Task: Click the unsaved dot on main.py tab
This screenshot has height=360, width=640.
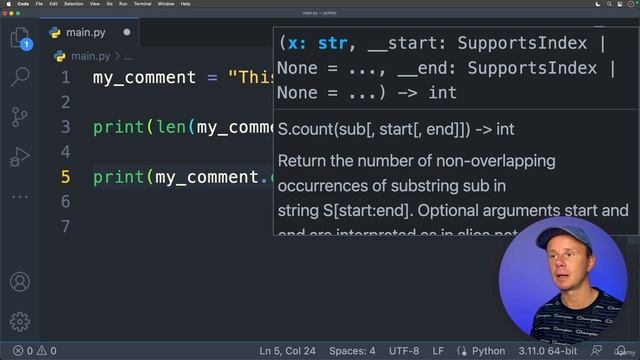Action: tap(127, 32)
